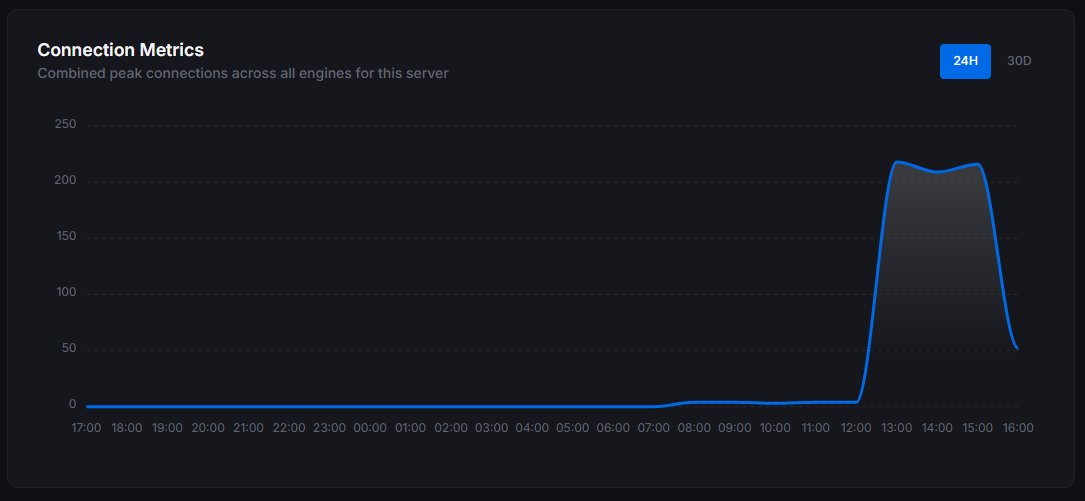This screenshot has height=501, width=1085.
Task: Click the 200 y-axis label
Action: click(65, 181)
